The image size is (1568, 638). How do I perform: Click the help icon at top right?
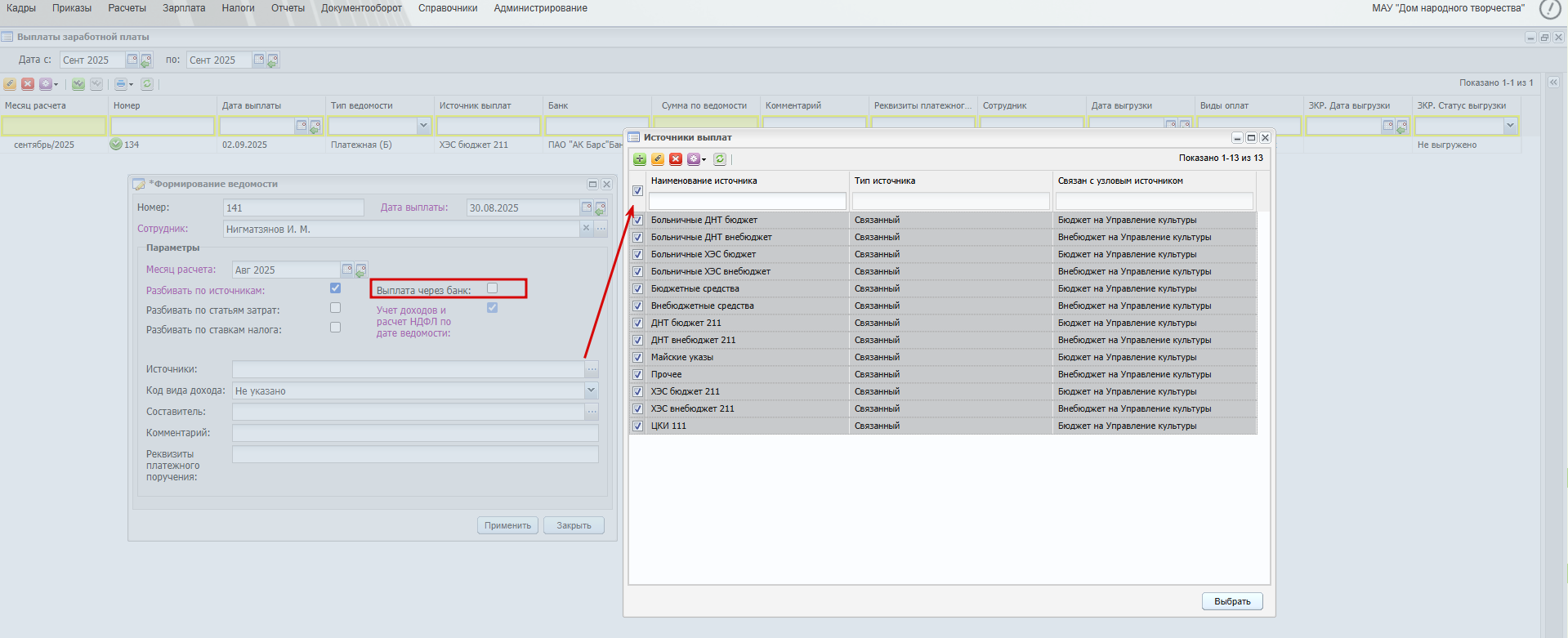point(1550,9)
